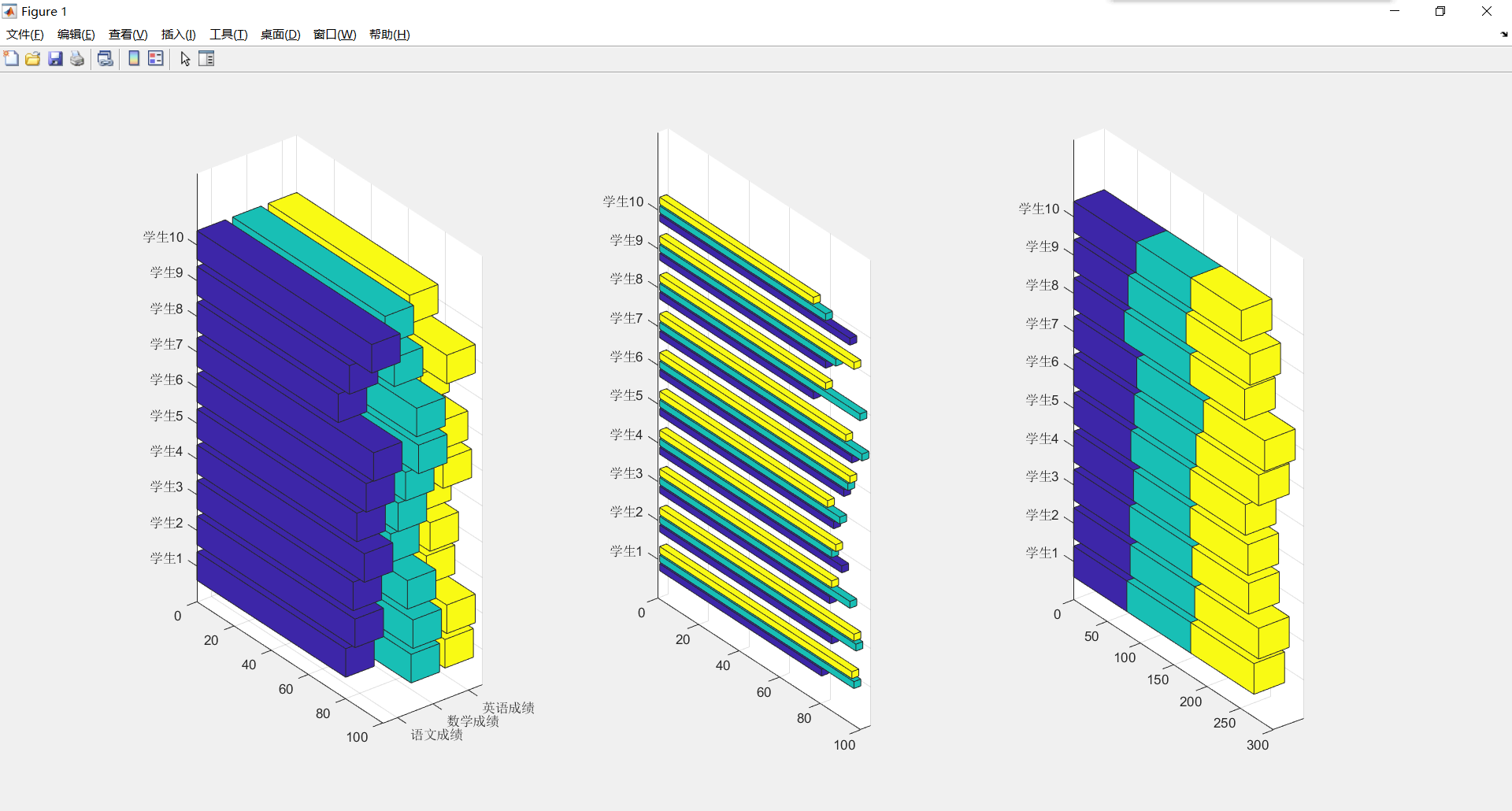Open a file with the folder icon

click(x=33, y=58)
